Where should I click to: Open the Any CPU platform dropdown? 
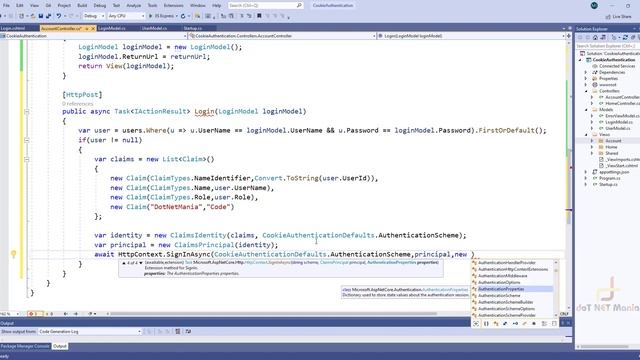pos(126,16)
